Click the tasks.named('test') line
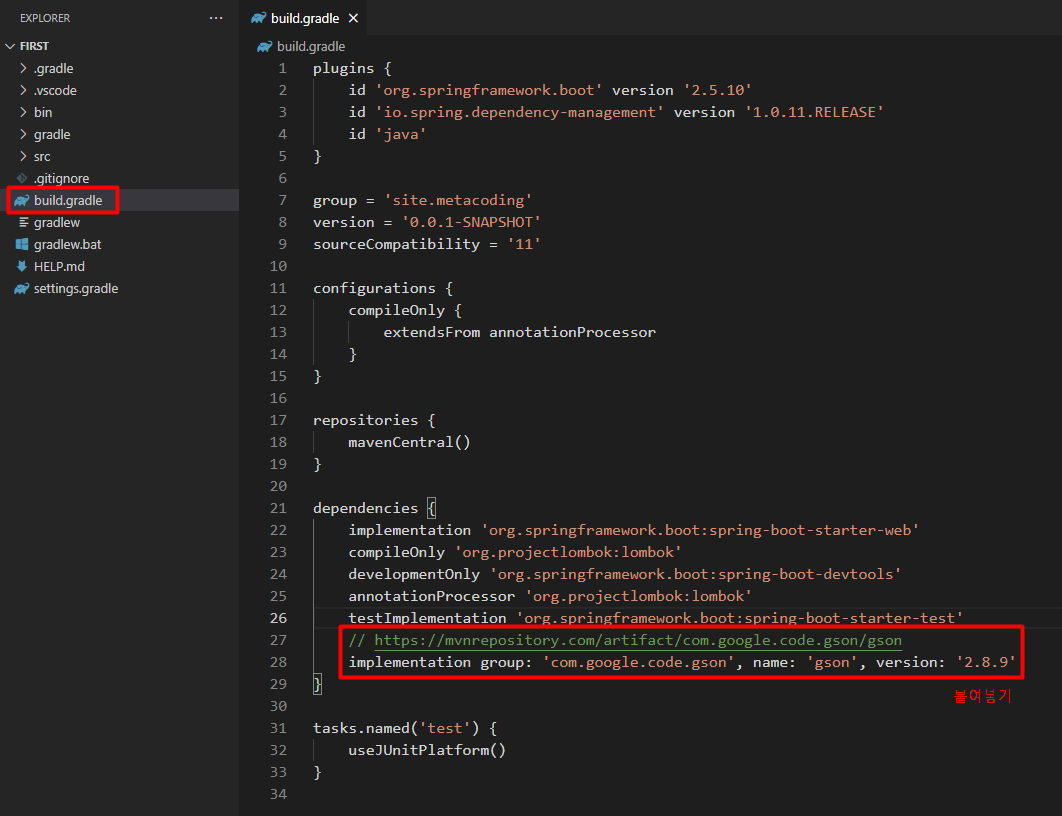 coord(405,728)
